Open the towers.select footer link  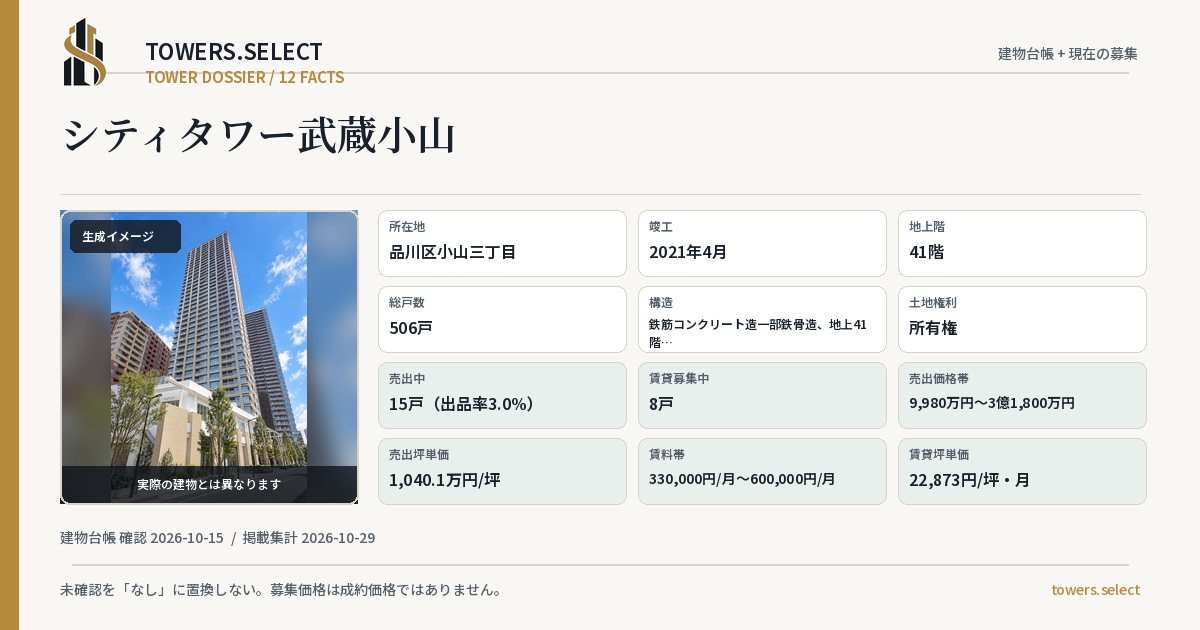coord(1095,590)
